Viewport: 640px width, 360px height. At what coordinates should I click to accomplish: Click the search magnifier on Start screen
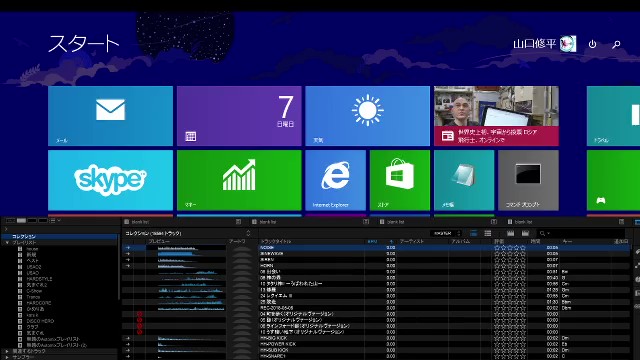click(x=616, y=44)
